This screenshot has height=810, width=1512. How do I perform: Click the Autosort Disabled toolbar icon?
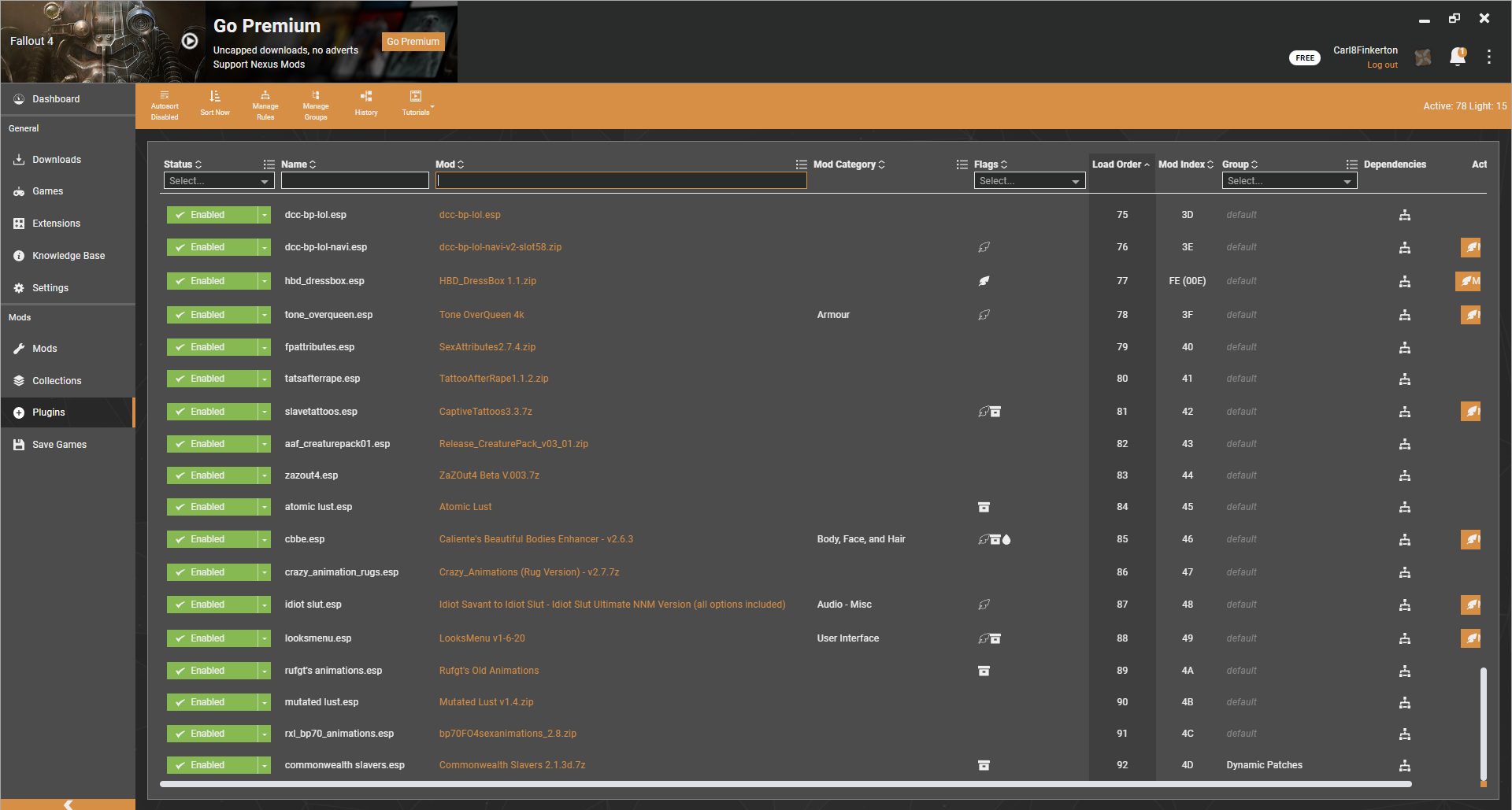165,105
